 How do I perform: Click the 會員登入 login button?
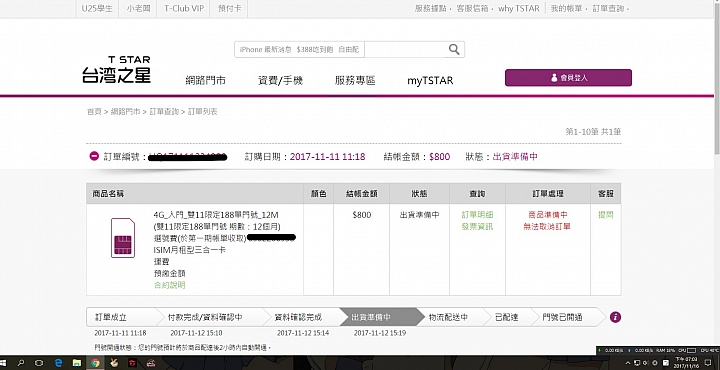click(x=568, y=78)
